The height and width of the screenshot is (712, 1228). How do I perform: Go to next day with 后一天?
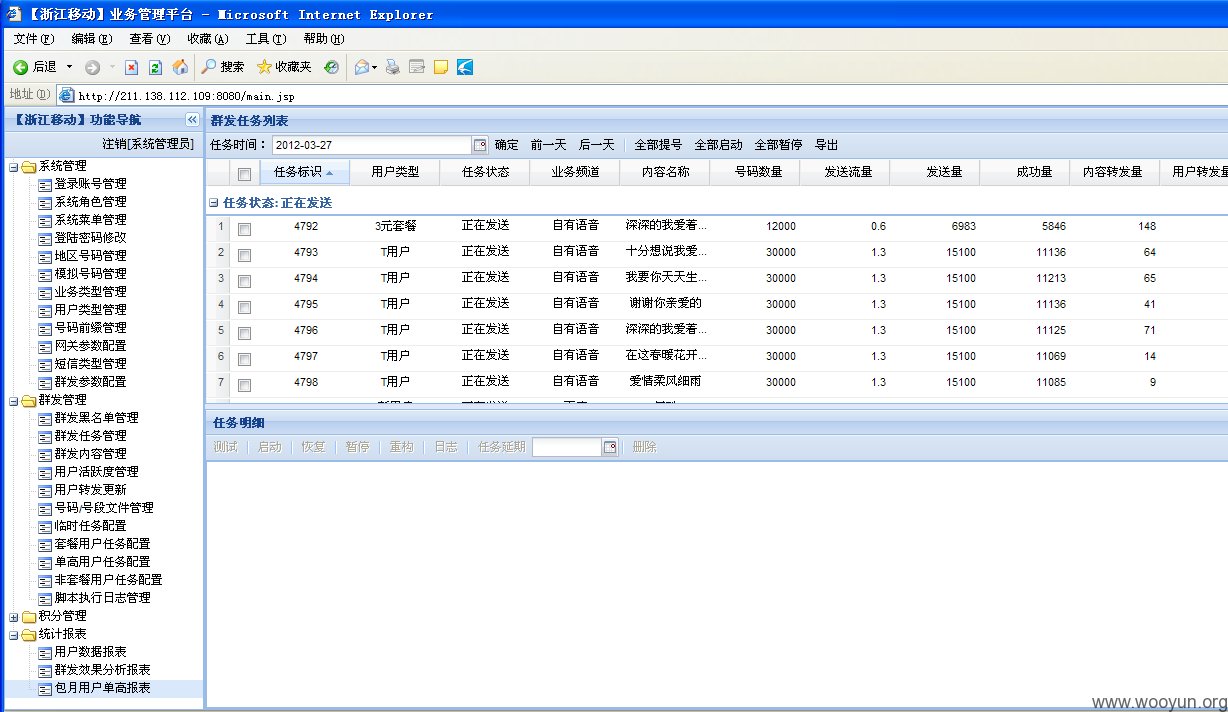click(x=597, y=145)
